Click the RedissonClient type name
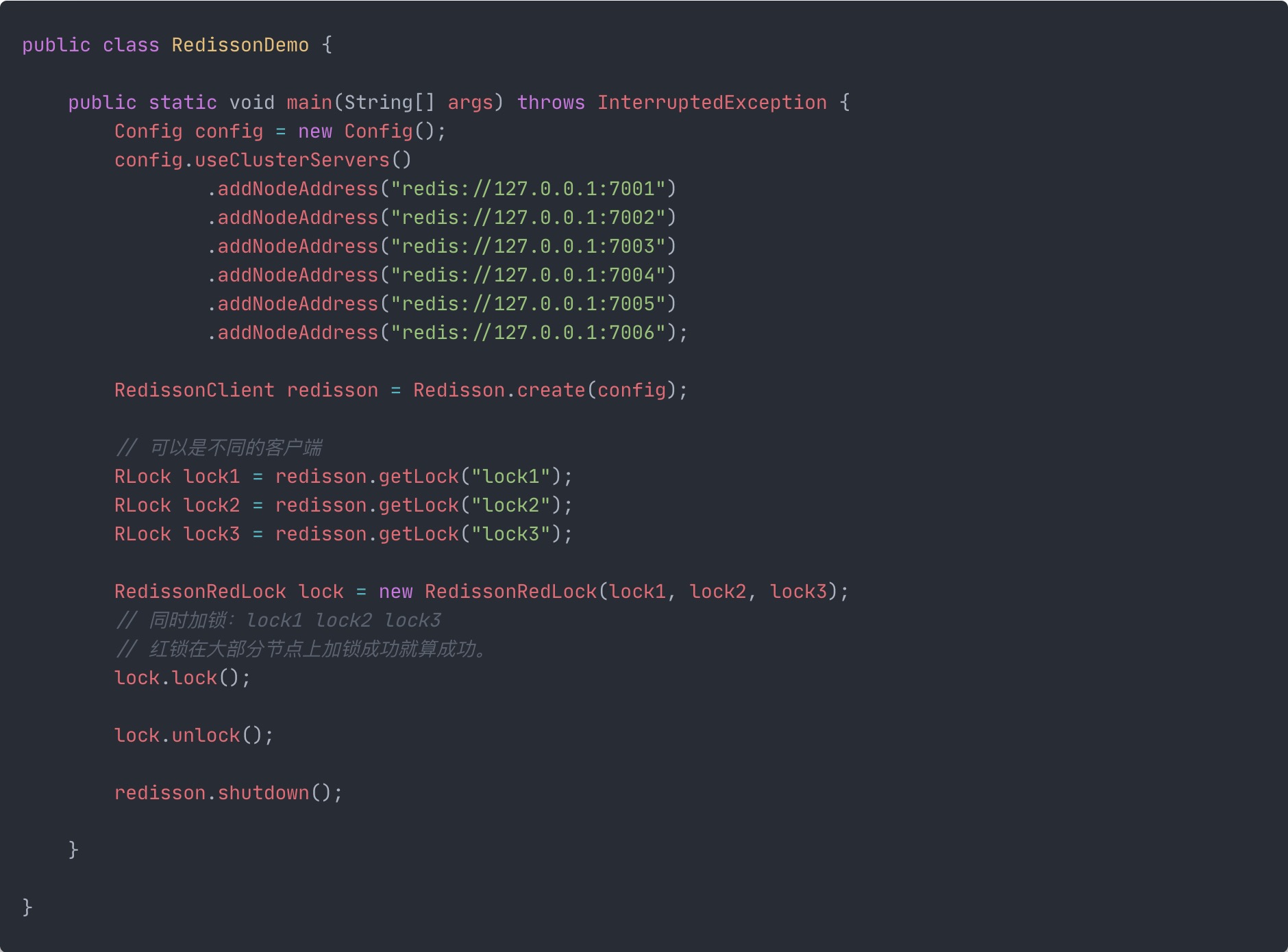Viewport: 1288px width, 952px height. pos(194,390)
